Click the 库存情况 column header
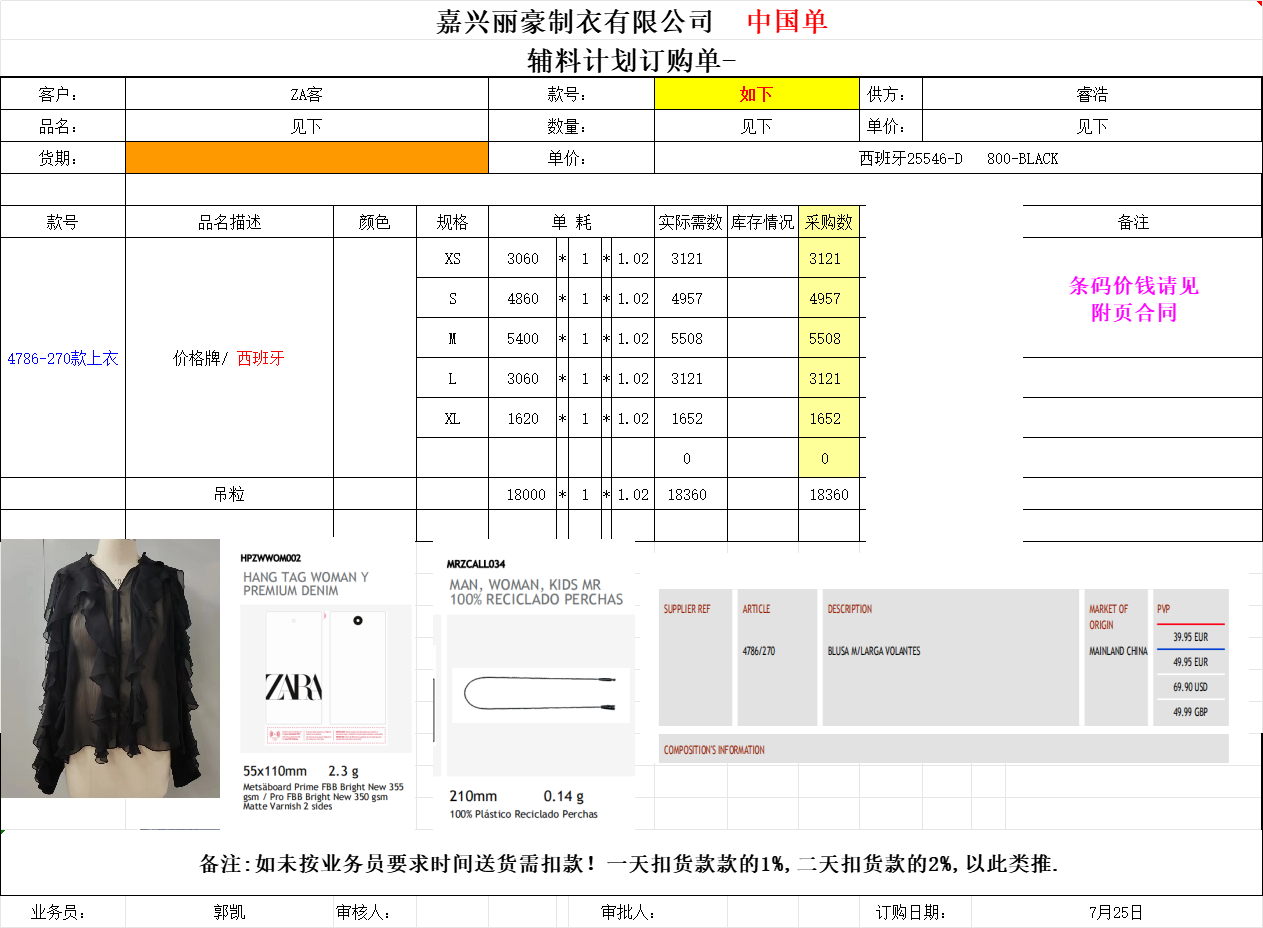The image size is (1263, 928). pyautogui.click(x=762, y=222)
